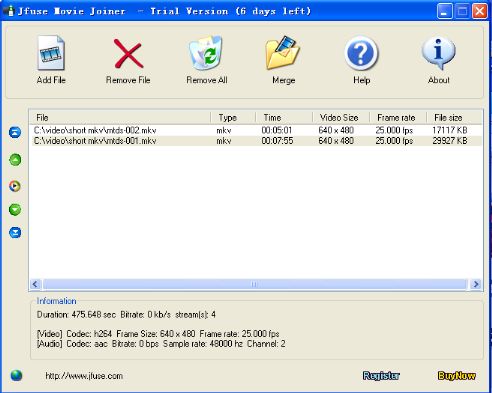The height and width of the screenshot is (393, 492).
Task: Minimize the Jfuse Movie Joiner window
Action: (444, 11)
